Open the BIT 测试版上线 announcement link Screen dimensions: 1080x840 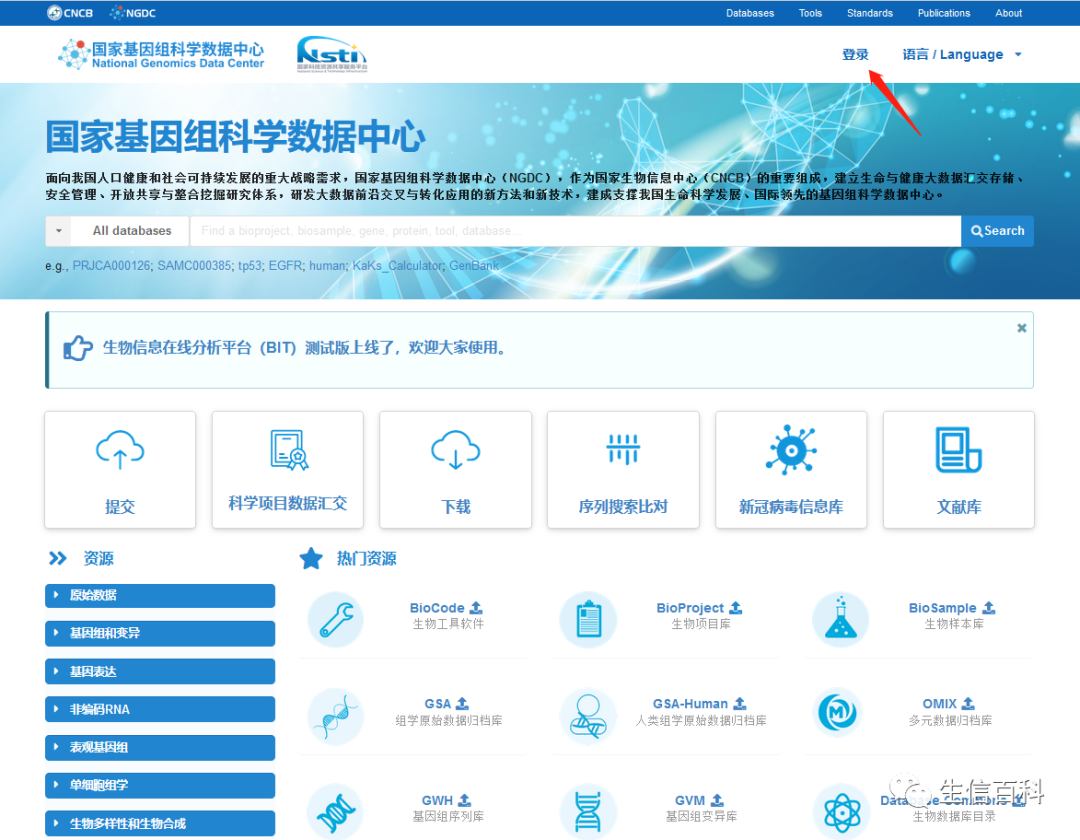[x=307, y=348]
